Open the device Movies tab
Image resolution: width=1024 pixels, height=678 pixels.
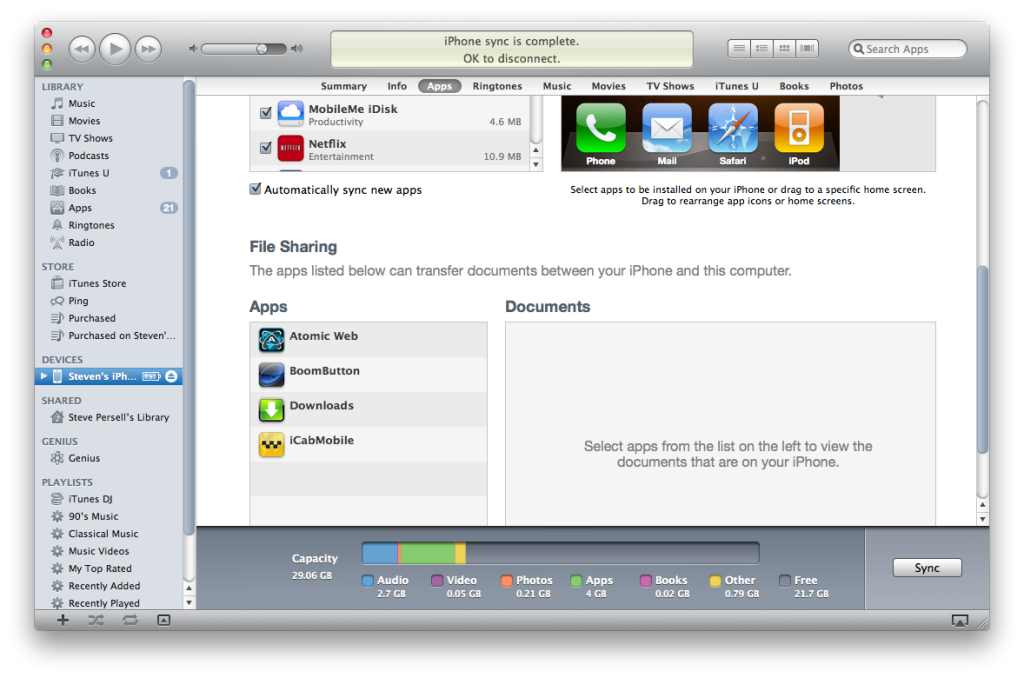click(608, 86)
